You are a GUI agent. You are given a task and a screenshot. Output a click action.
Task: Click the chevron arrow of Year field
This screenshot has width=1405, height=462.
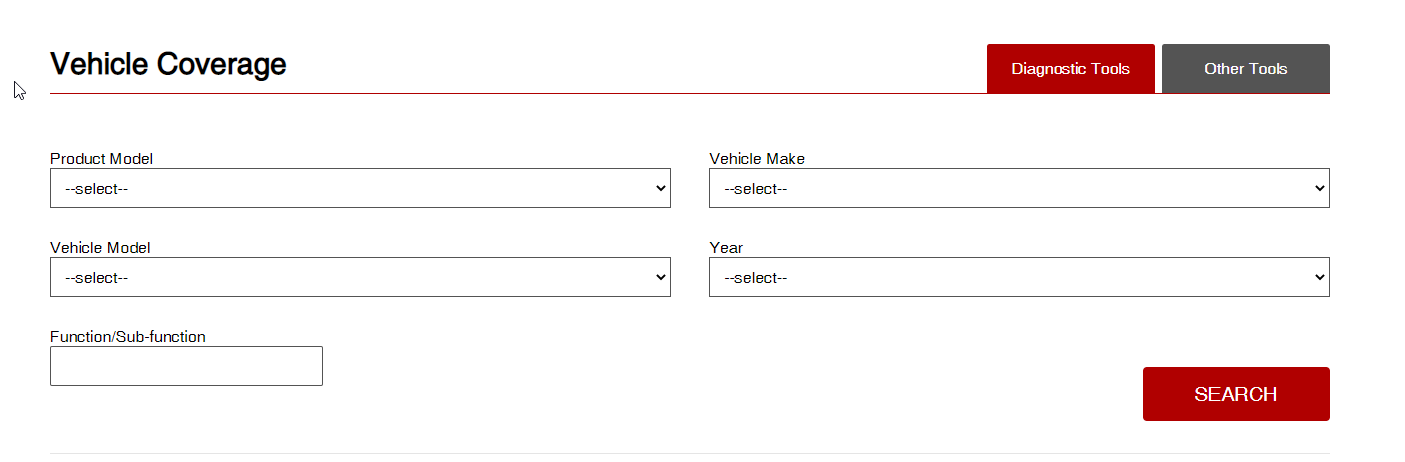1319,277
